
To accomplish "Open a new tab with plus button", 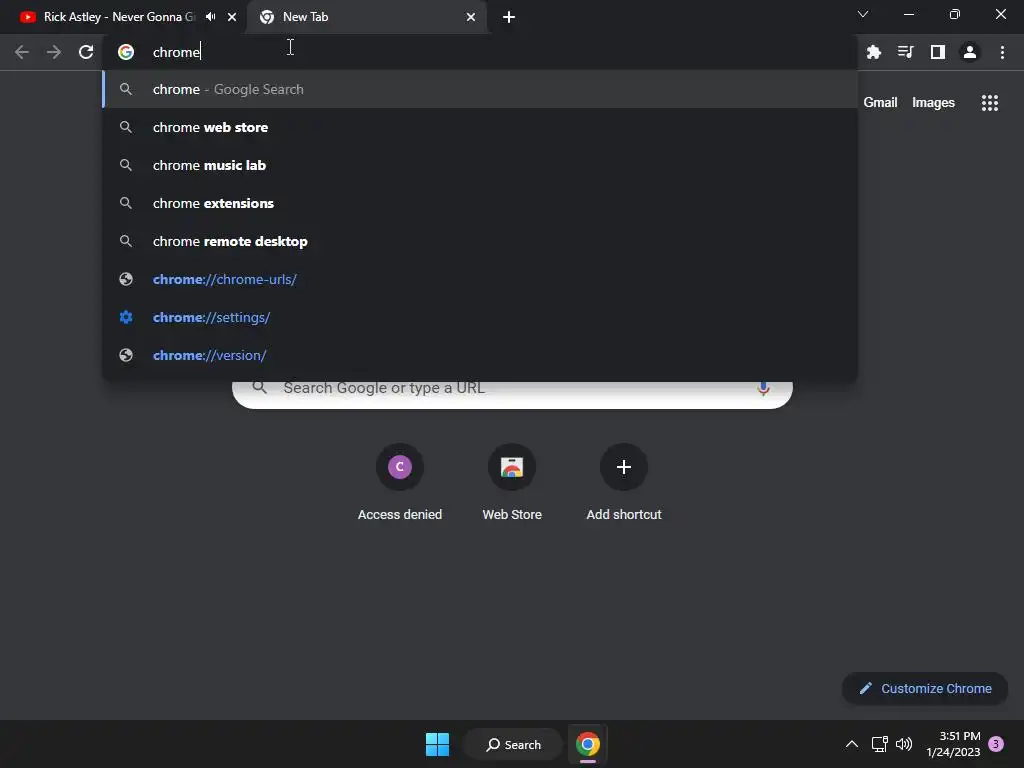I will pyautogui.click(x=509, y=17).
